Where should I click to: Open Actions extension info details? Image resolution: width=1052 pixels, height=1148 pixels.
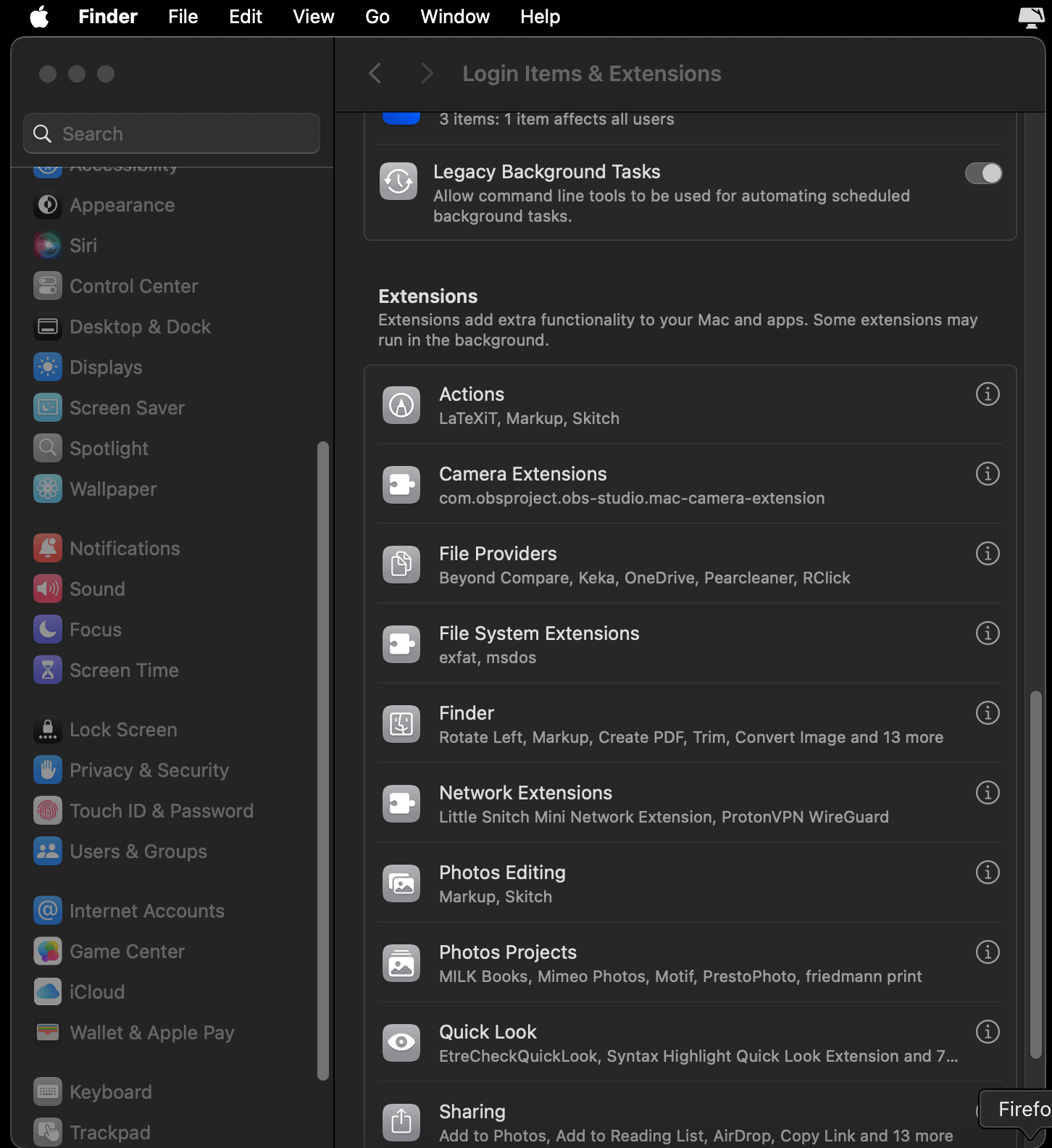(x=987, y=394)
